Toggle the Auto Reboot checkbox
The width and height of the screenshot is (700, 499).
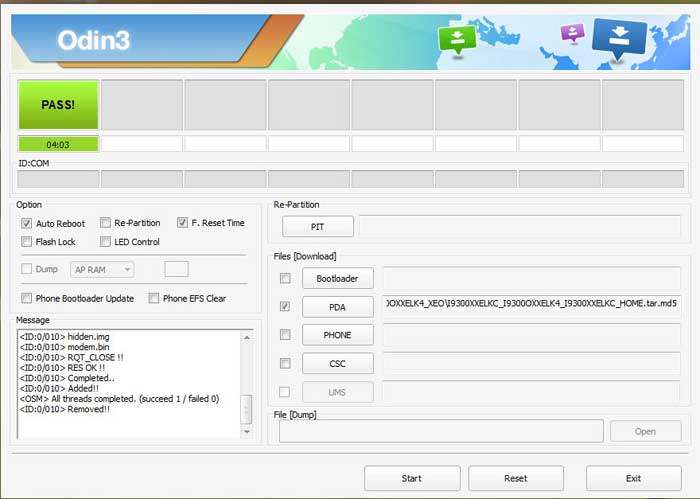tap(26, 223)
